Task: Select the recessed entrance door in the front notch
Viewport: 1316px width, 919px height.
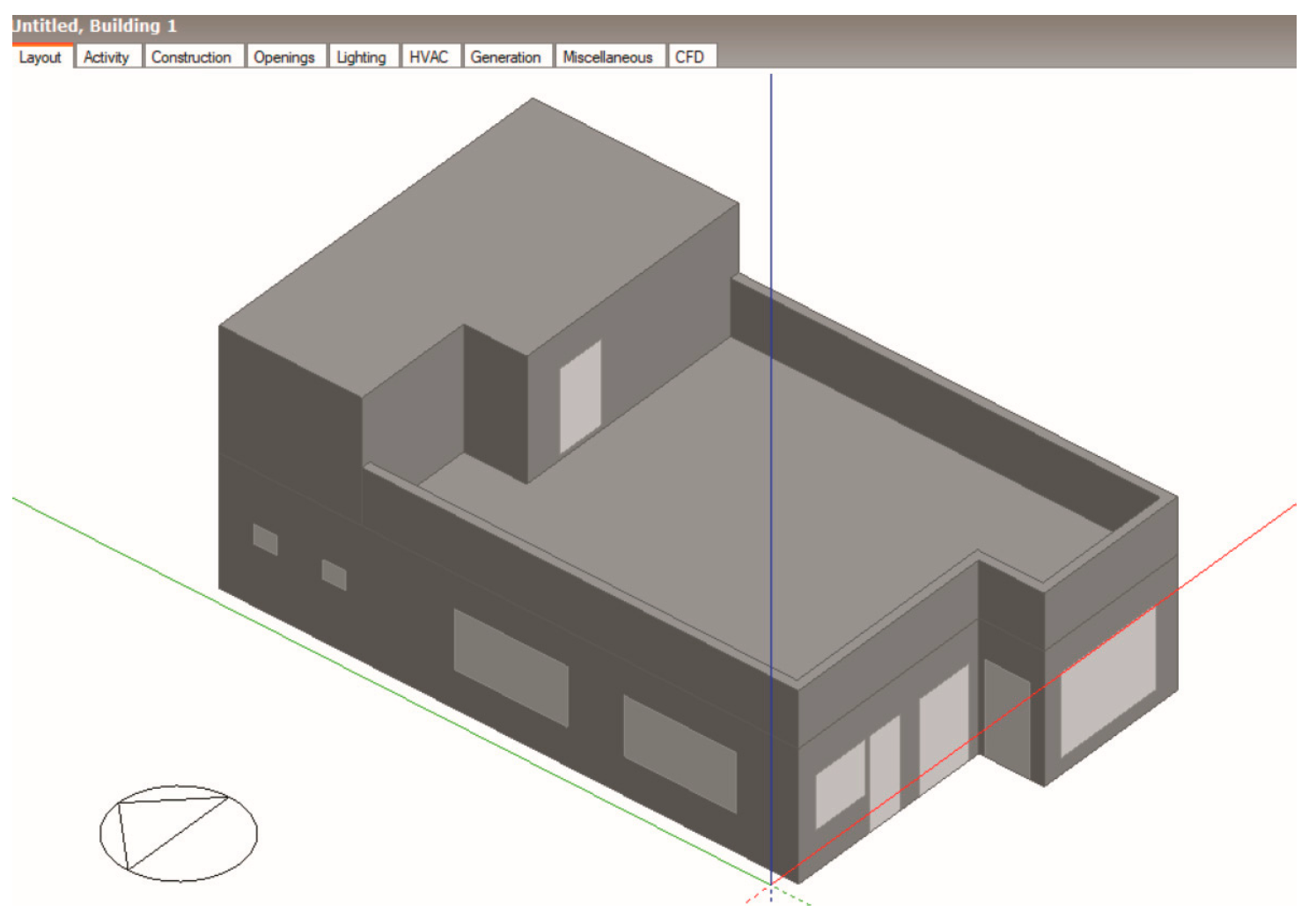Action: pyautogui.click(x=1006, y=717)
